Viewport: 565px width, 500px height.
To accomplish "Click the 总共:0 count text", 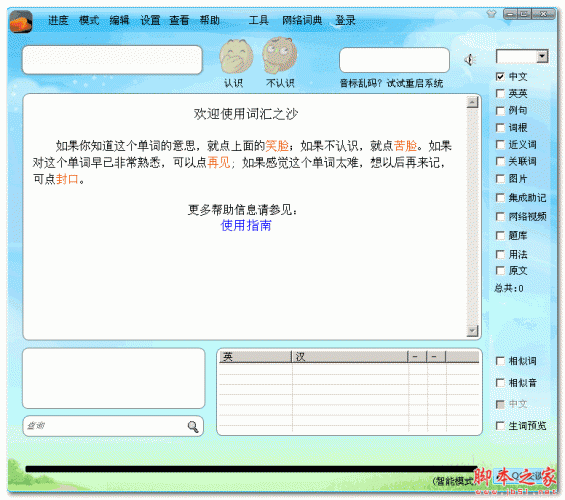I will tap(509, 288).
